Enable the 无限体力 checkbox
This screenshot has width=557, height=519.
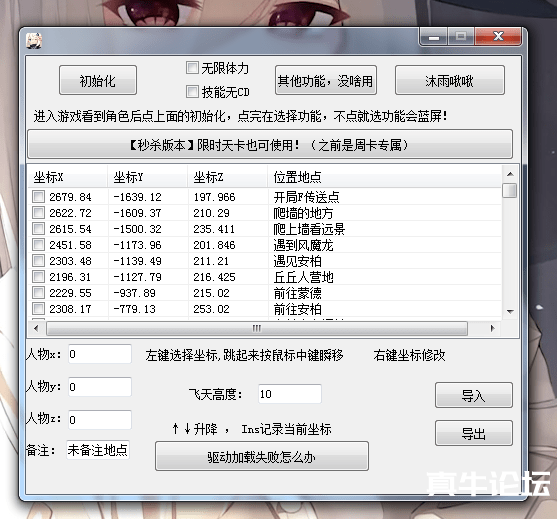pyautogui.click(x=192, y=67)
